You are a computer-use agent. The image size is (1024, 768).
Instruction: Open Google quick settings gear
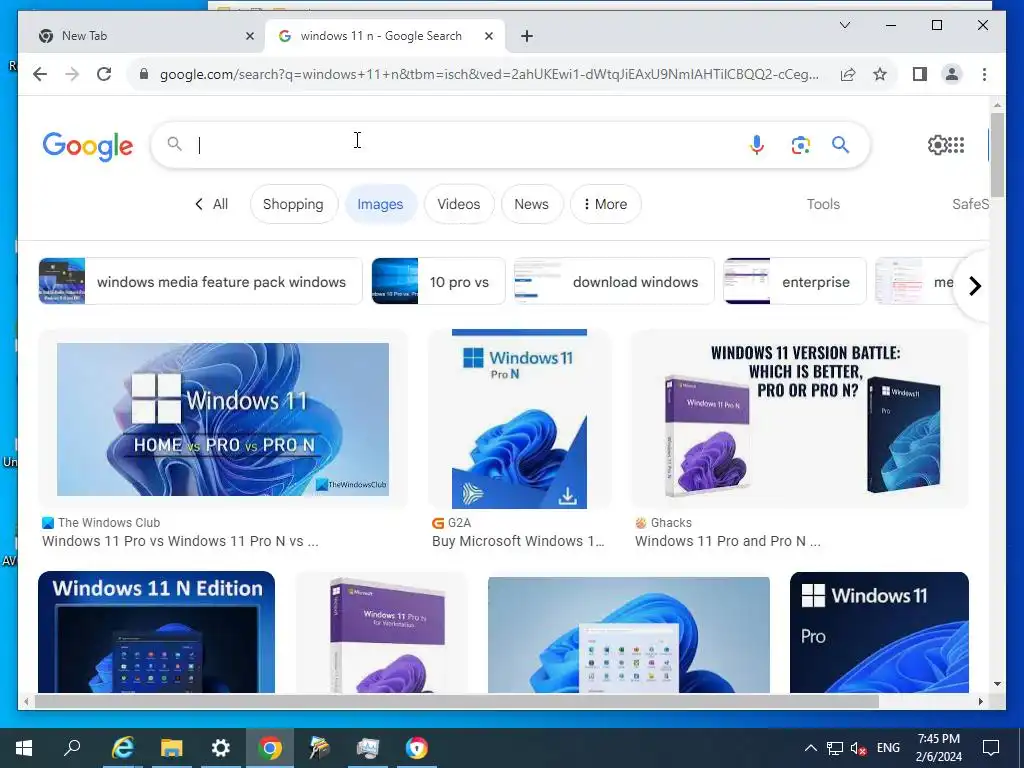click(937, 145)
